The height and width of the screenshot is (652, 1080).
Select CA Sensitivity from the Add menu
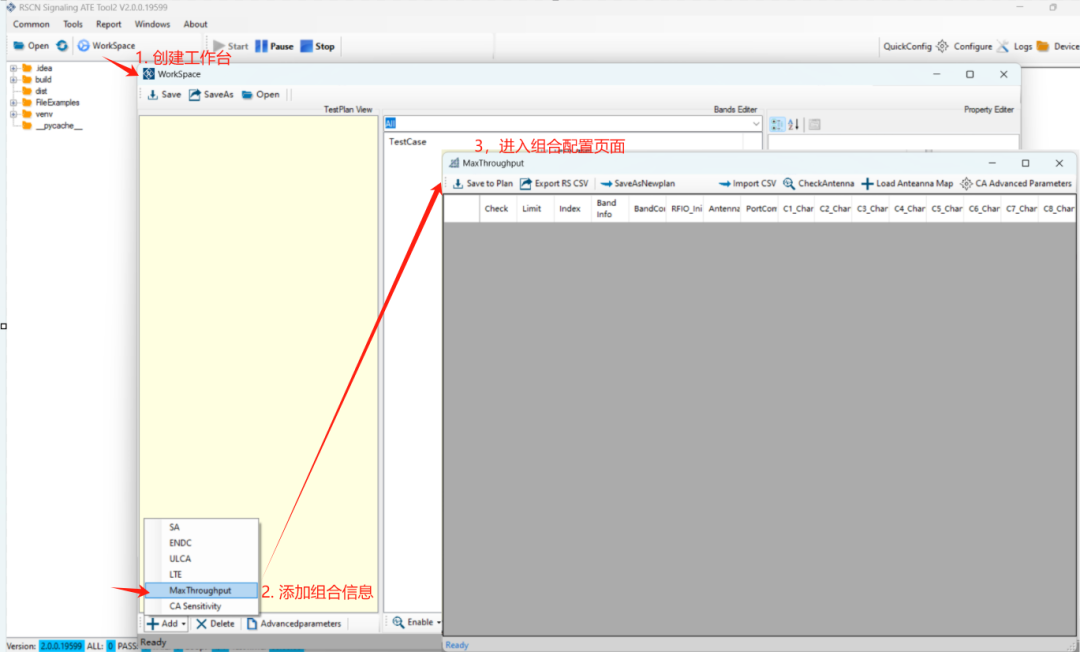(201, 607)
